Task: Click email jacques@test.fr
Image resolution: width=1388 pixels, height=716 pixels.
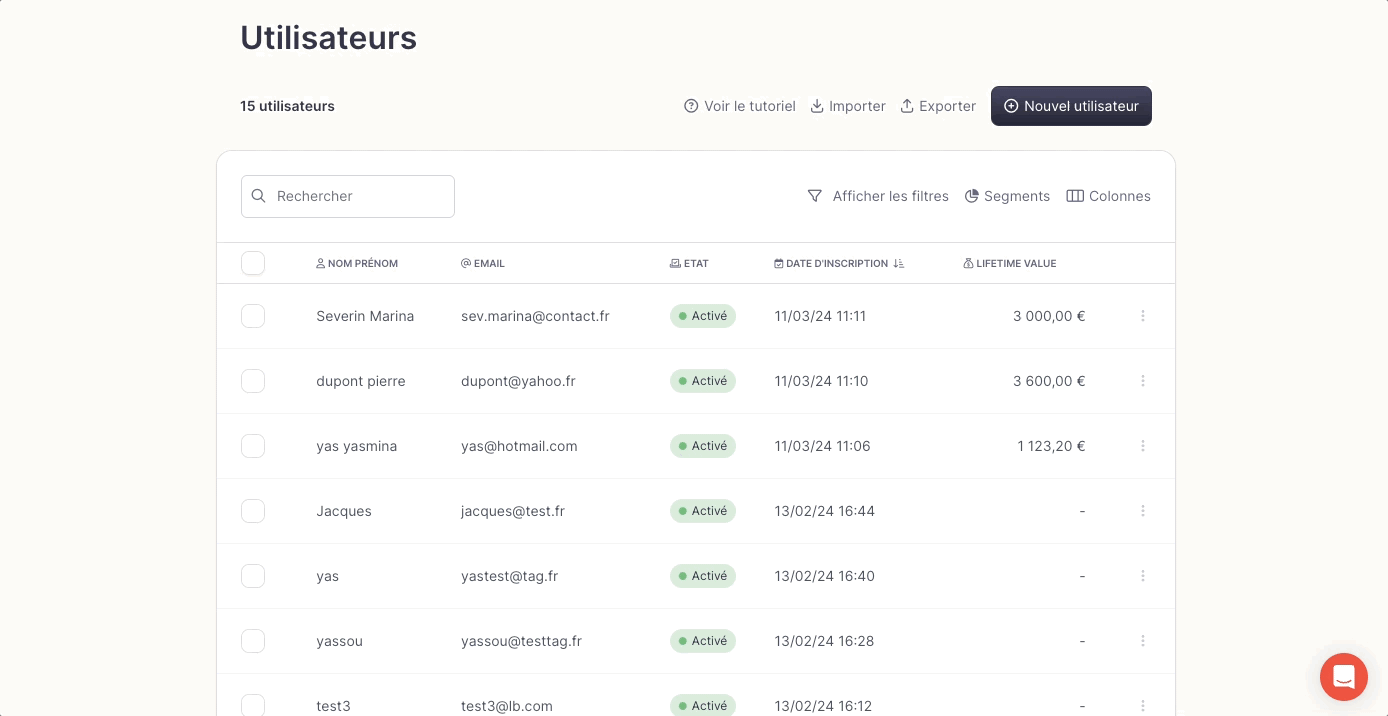Action: pyautogui.click(x=513, y=511)
